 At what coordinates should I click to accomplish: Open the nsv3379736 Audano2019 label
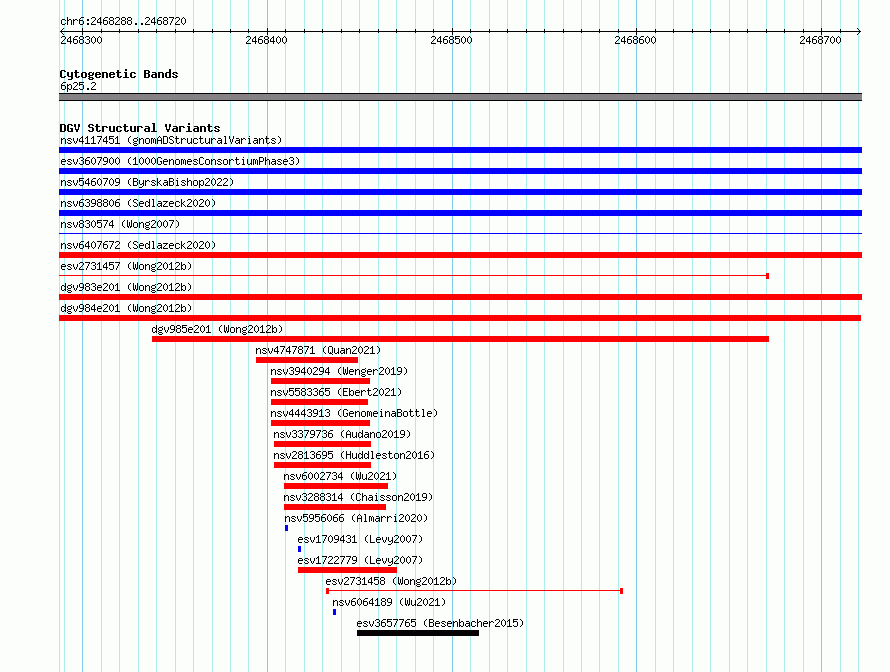pyautogui.click(x=342, y=434)
